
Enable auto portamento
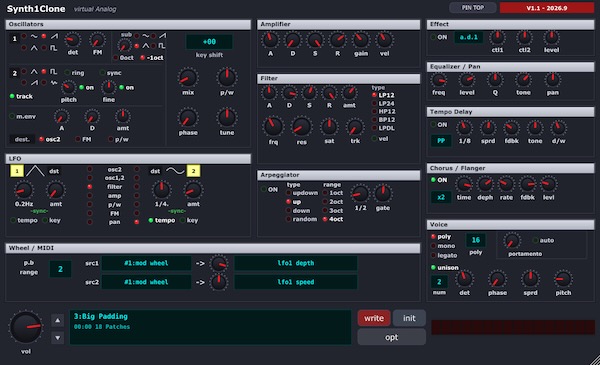tap(535, 240)
